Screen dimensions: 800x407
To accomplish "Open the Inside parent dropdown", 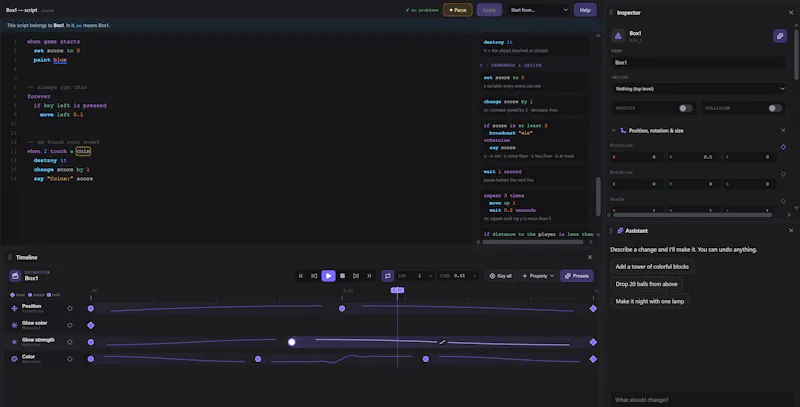I will pyautogui.click(x=698, y=89).
